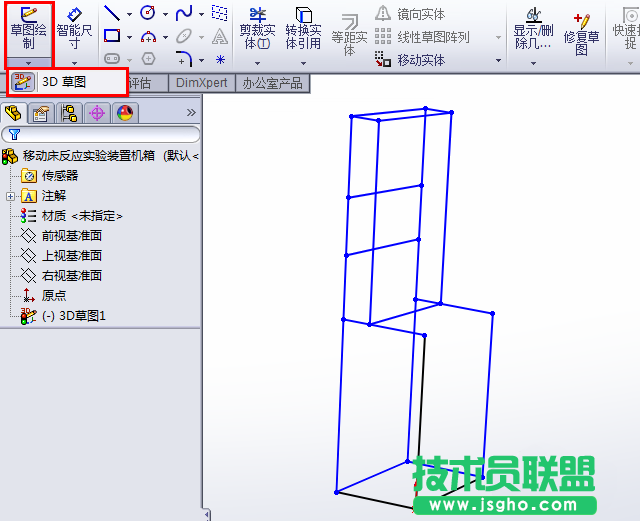Image resolution: width=640 pixels, height=521 pixels.
Task: Select the Spline sketch tool
Action: (x=184, y=13)
